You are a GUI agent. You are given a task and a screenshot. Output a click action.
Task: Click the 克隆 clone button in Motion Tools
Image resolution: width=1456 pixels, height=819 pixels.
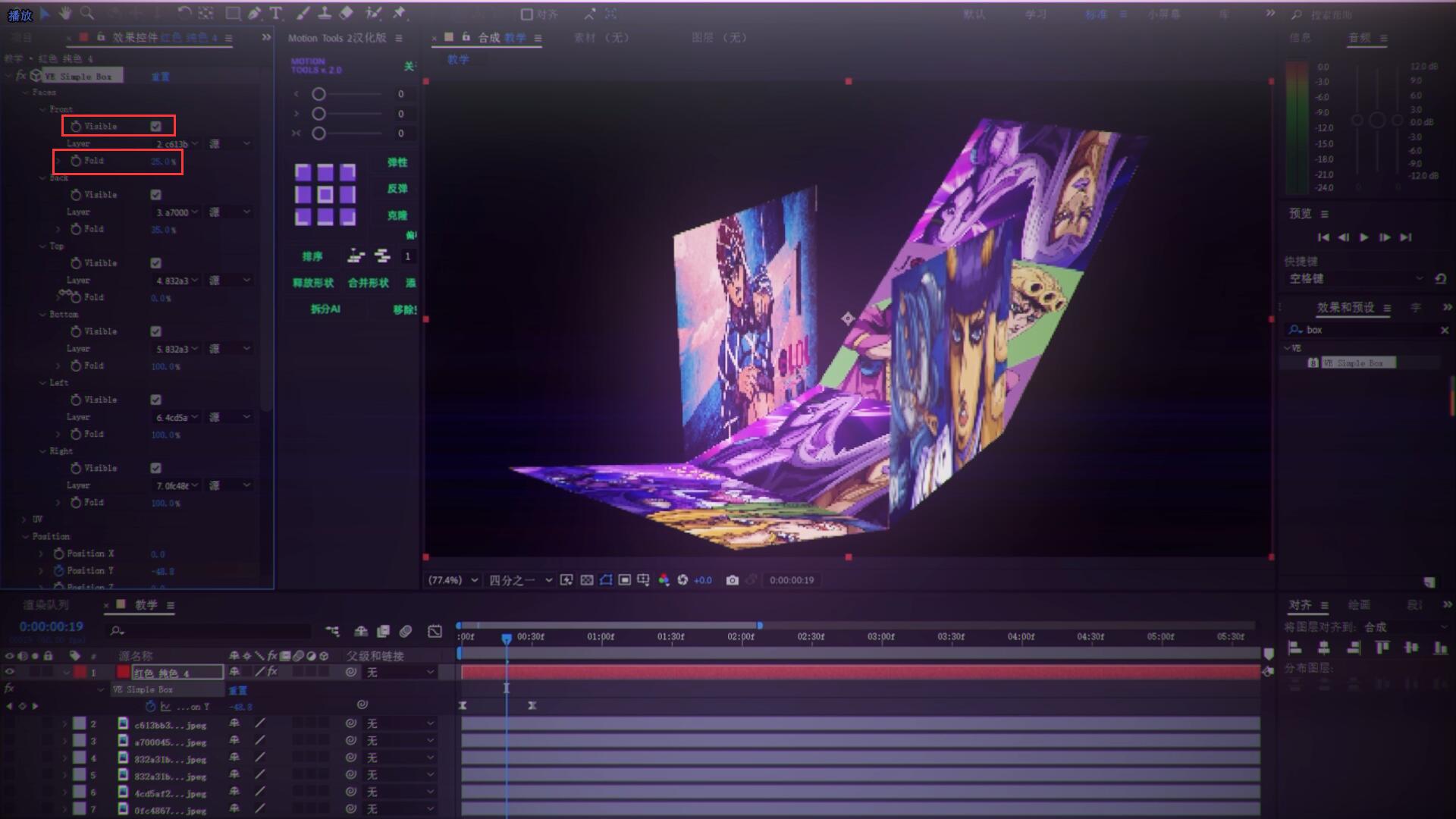[x=397, y=215]
